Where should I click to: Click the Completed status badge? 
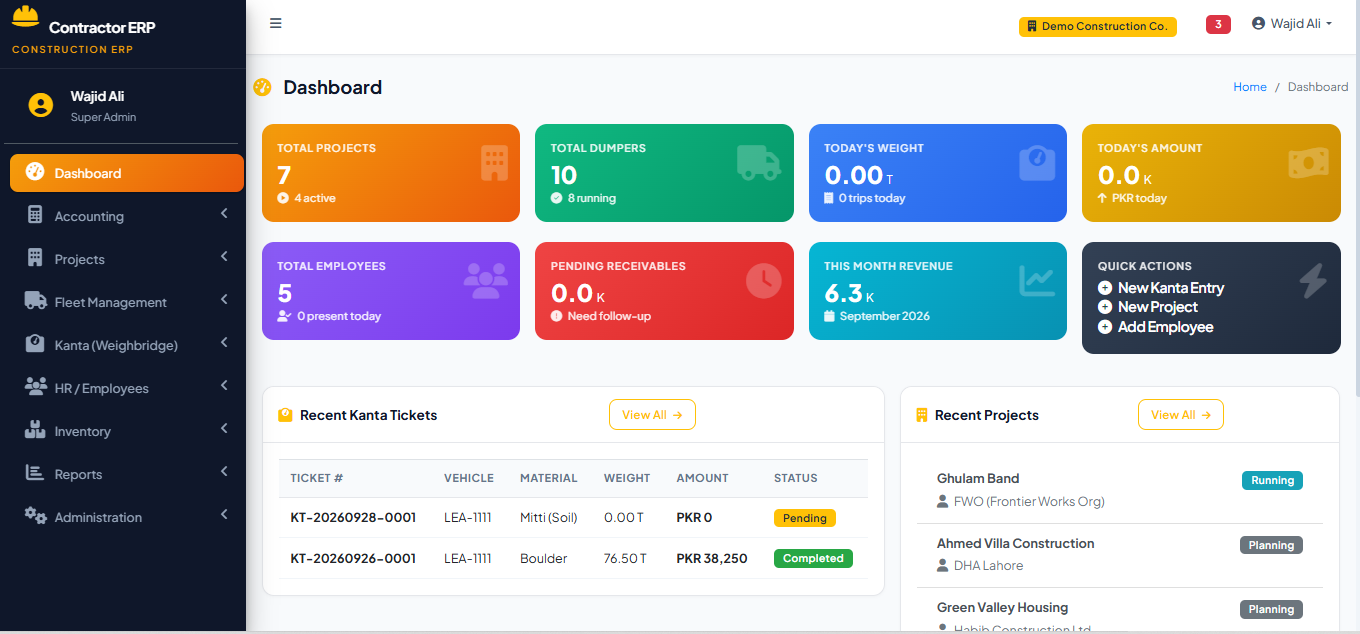tap(813, 559)
